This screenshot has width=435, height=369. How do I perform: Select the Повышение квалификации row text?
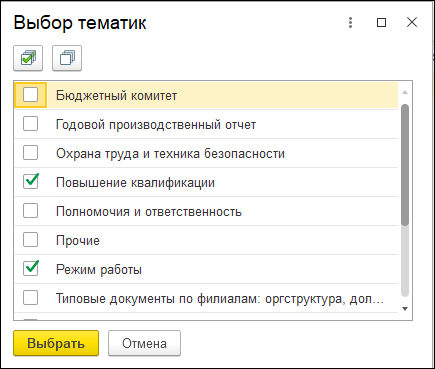point(135,183)
